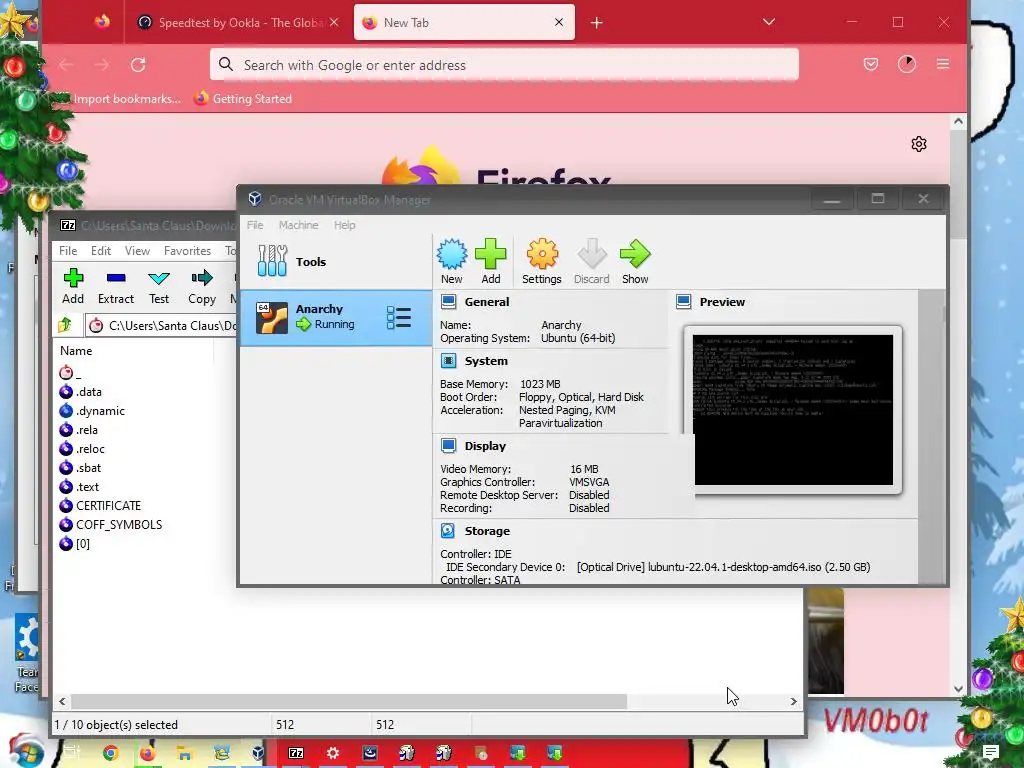Switch to Speedtest by Ookla tab

(x=238, y=22)
